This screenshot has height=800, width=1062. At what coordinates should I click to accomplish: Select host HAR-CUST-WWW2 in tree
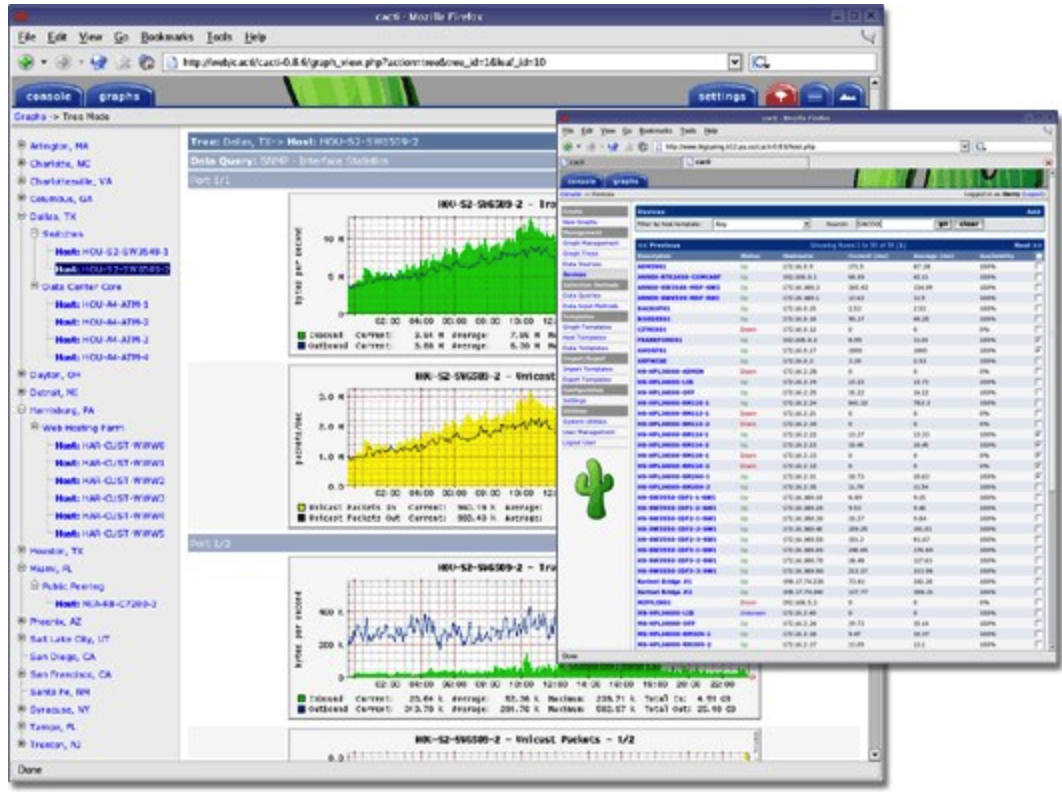coord(110,480)
